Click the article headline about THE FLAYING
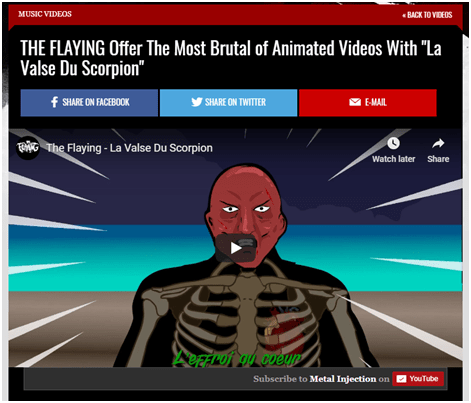 pos(231,58)
